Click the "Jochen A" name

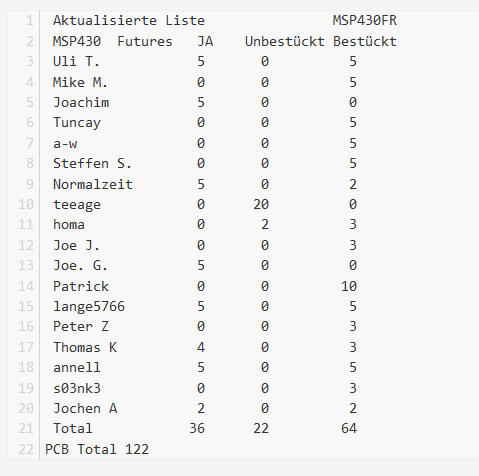point(85,409)
